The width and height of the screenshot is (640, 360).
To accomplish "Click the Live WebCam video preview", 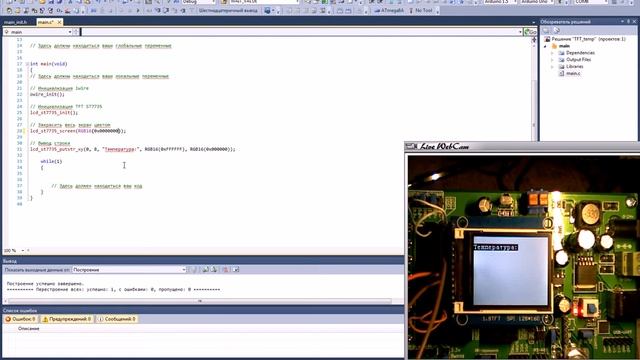I will point(524,257).
